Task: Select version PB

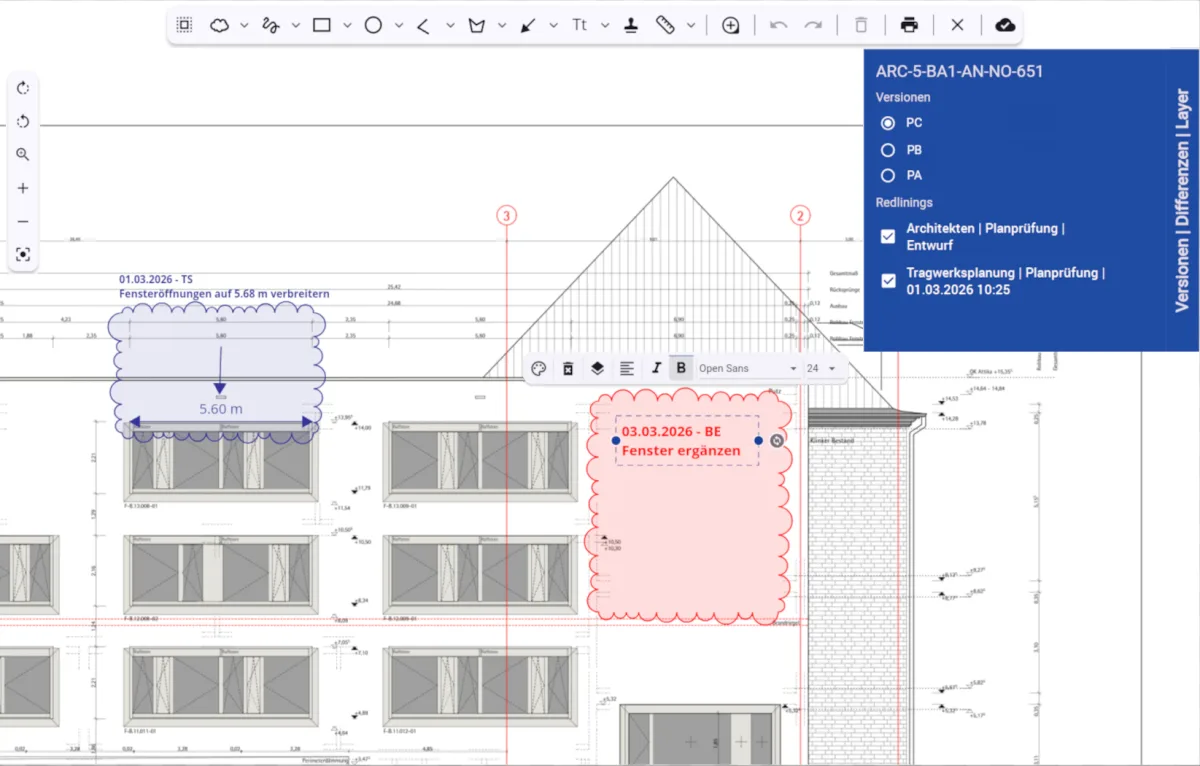Action: [887, 150]
